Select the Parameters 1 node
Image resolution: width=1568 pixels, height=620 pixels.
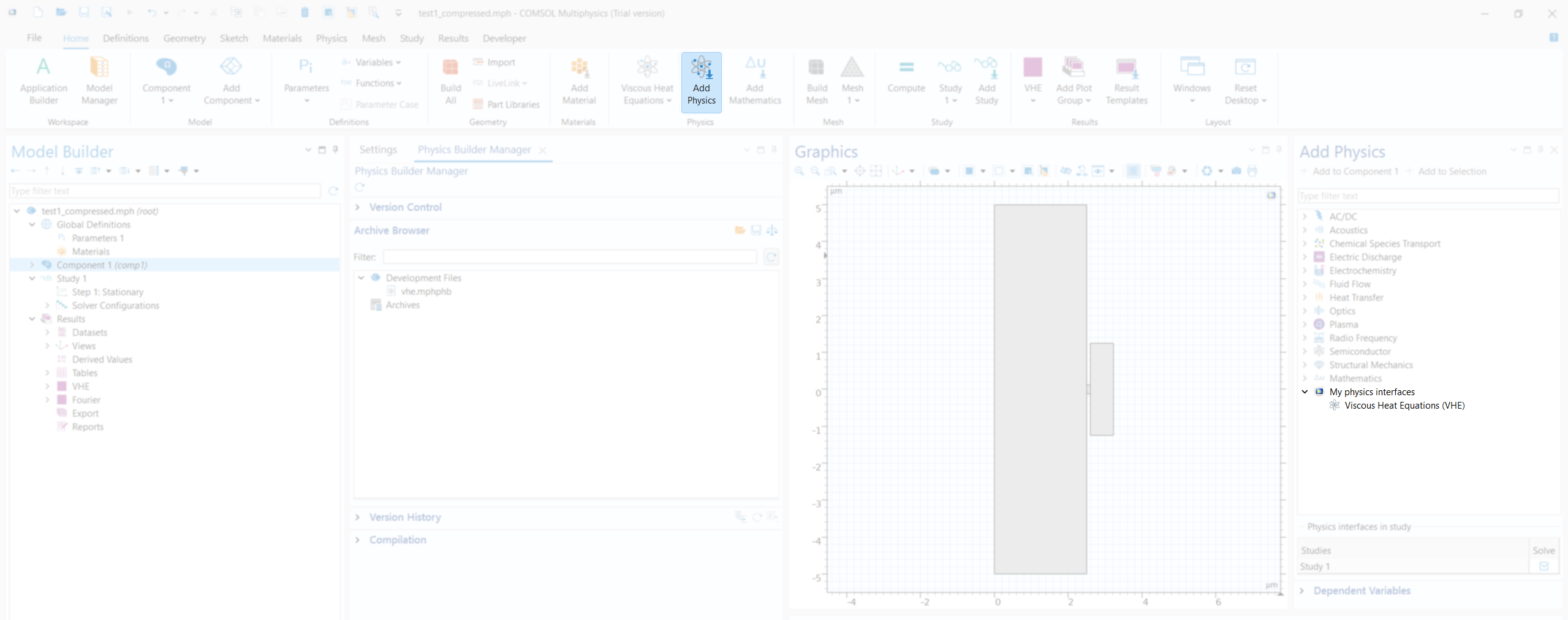[98, 238]
